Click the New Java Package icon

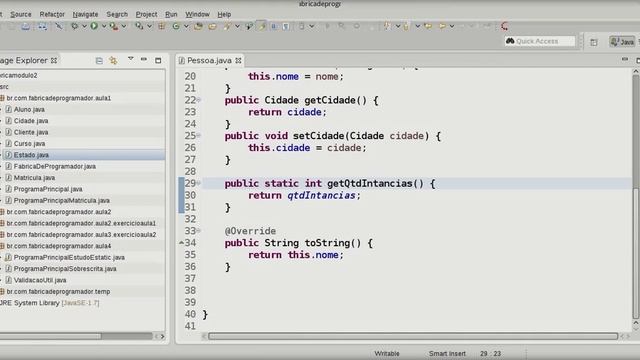[162, 26]
